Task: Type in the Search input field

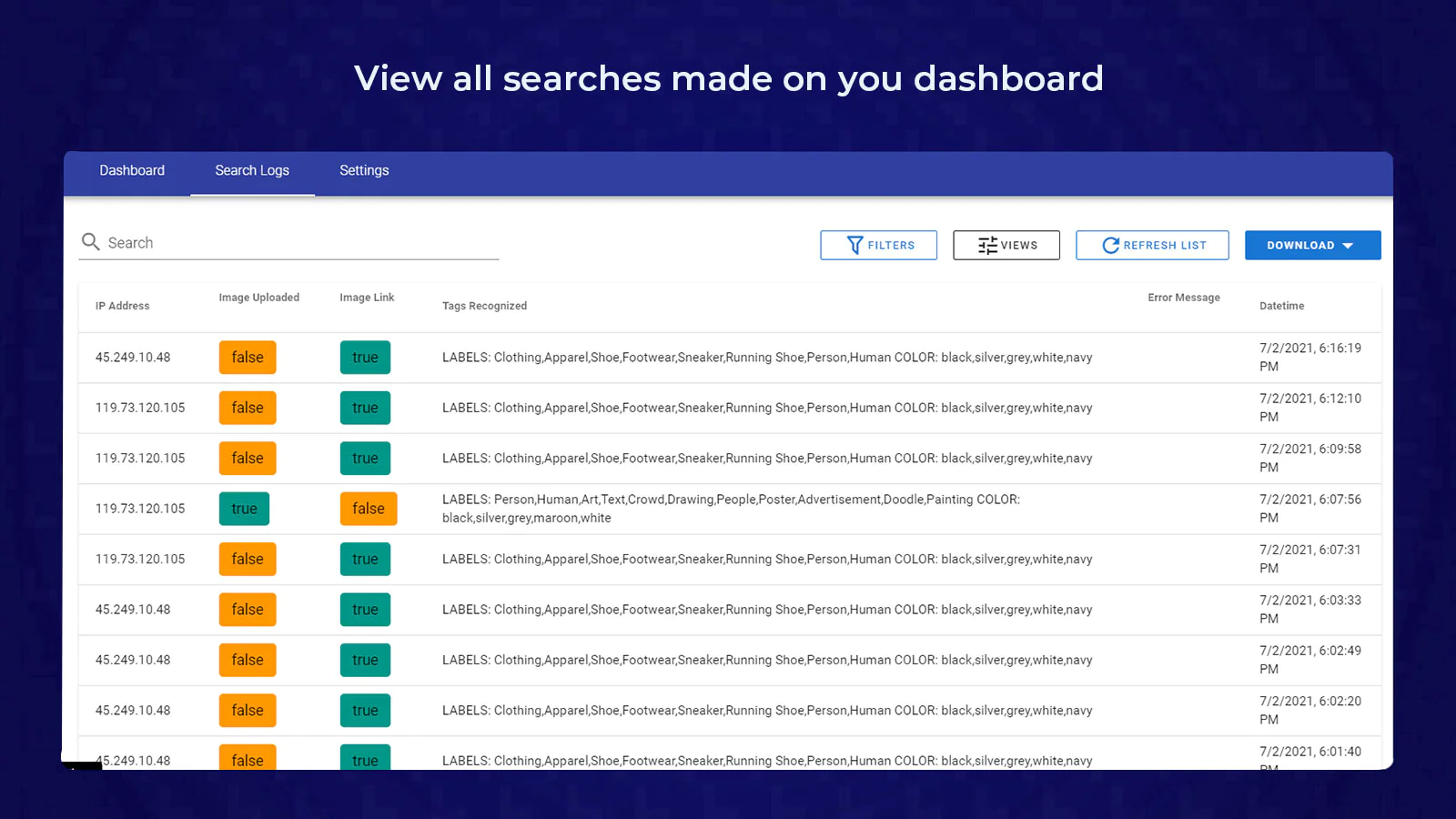Action: 300,243
